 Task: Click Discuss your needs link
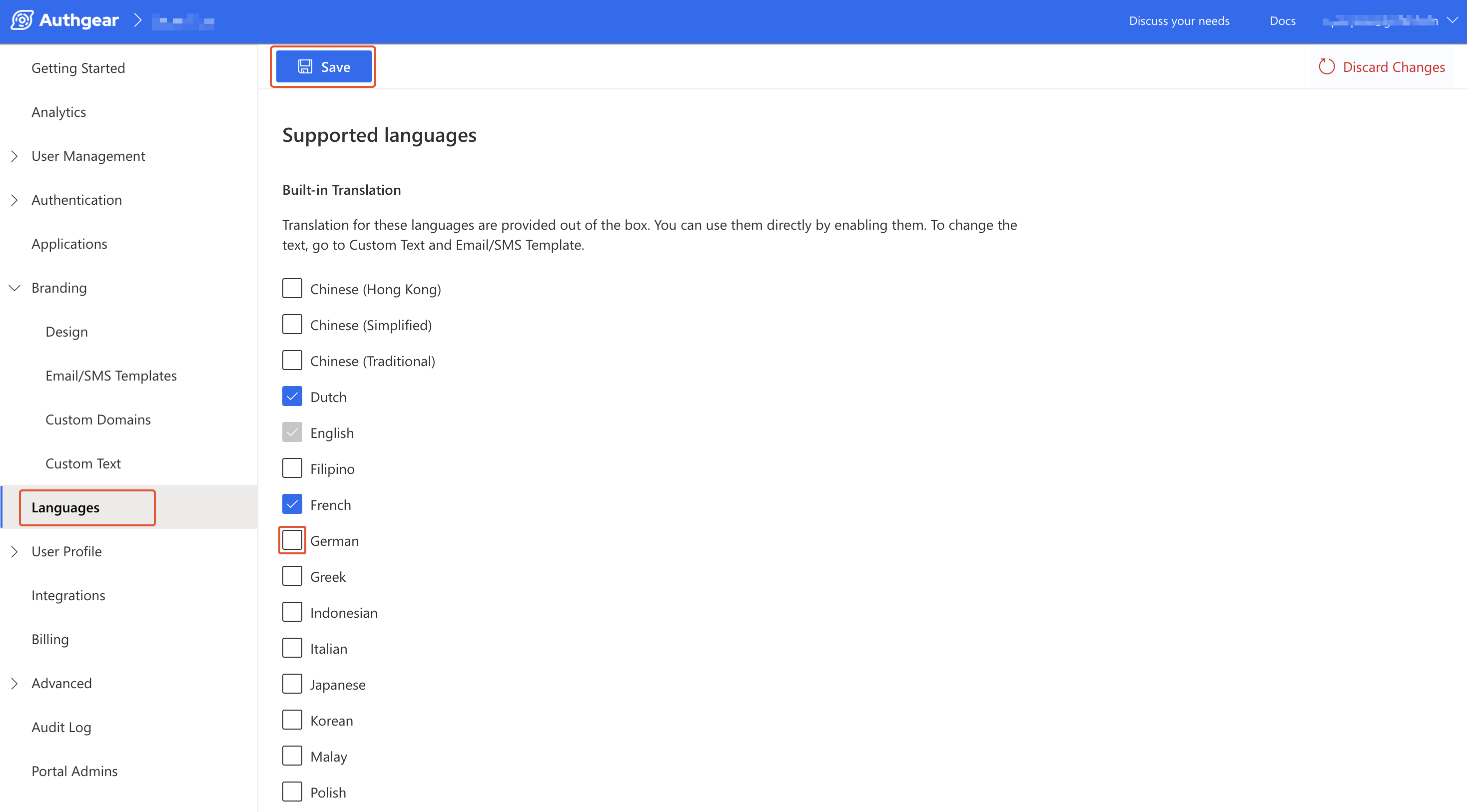[1179, 21]
